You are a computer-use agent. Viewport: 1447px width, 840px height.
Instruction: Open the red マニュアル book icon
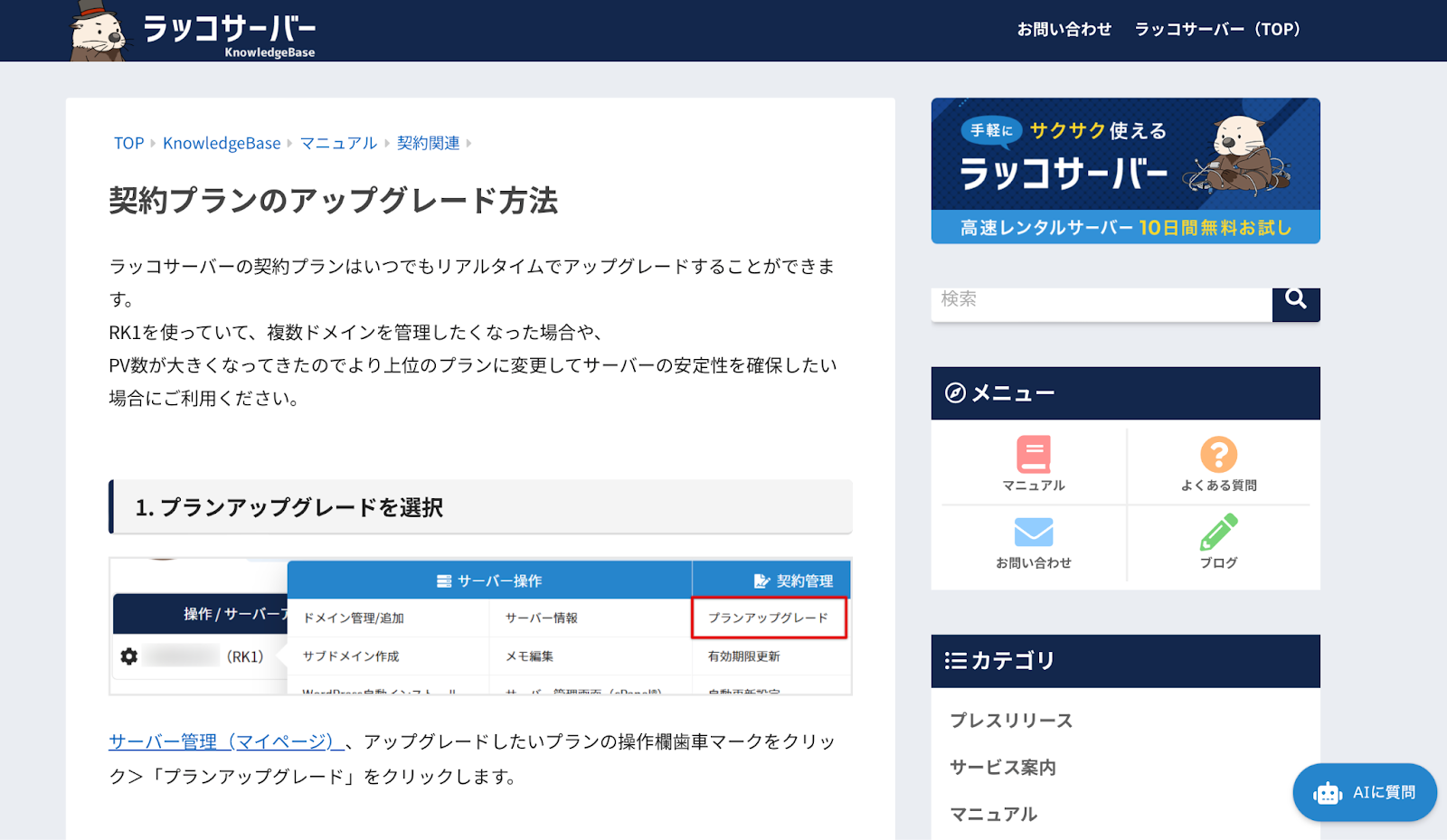(1034, 455)
